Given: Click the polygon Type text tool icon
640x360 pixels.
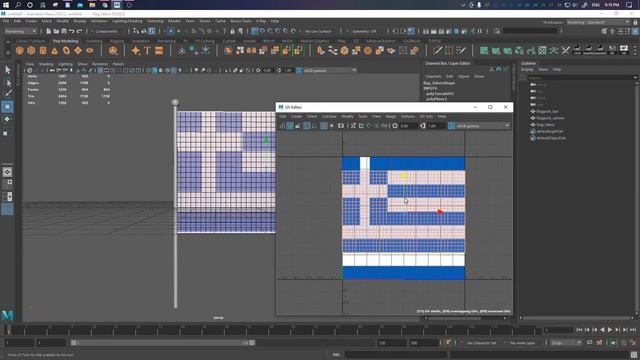Looking at the screenshot, I should [x=147, y=51].
